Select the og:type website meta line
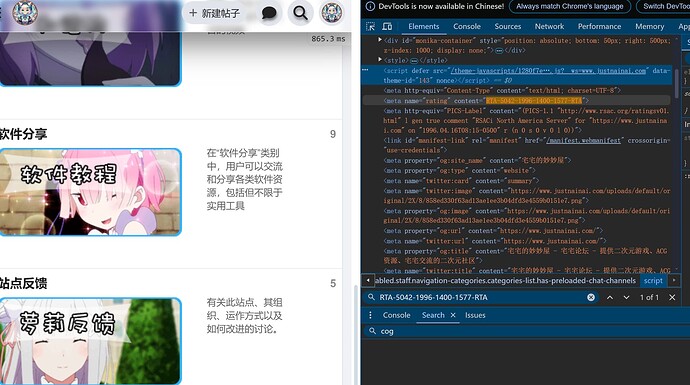The image size is (690, 385). point(459,171)
